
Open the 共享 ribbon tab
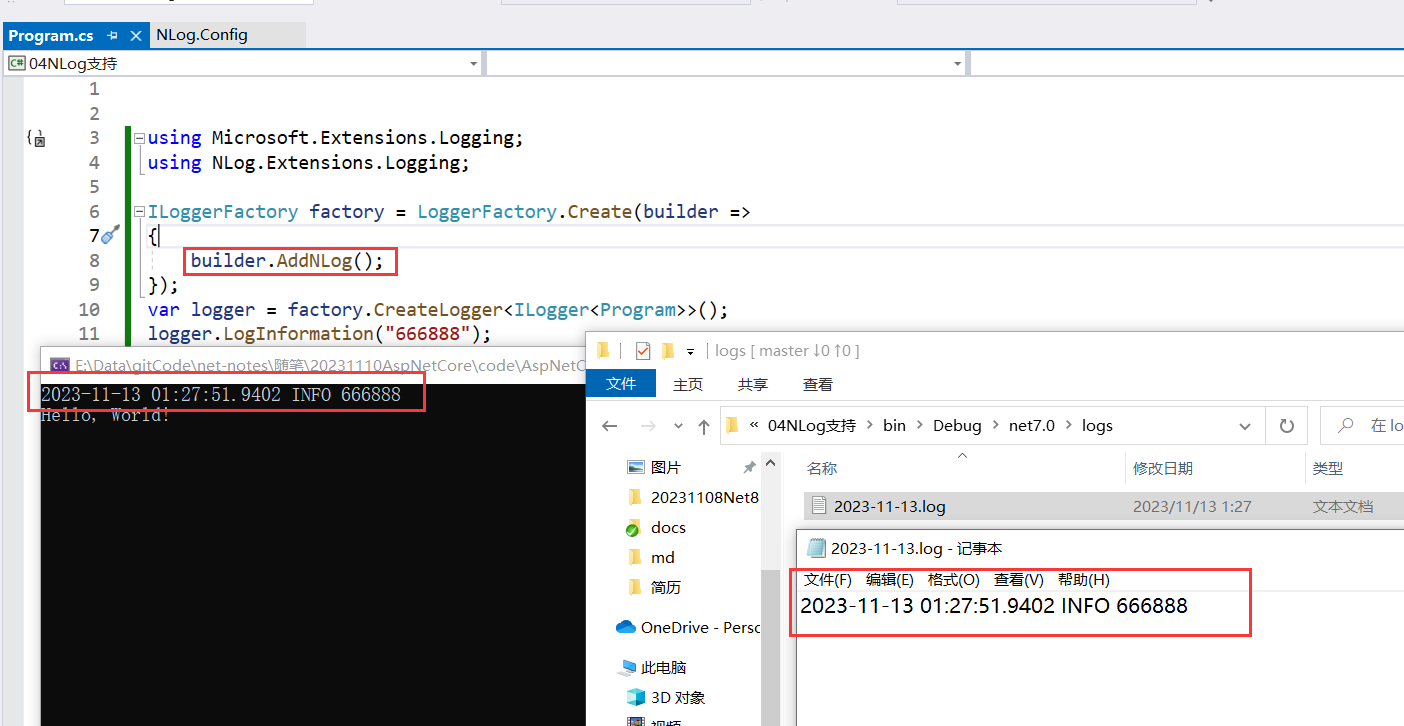[753, 384]
